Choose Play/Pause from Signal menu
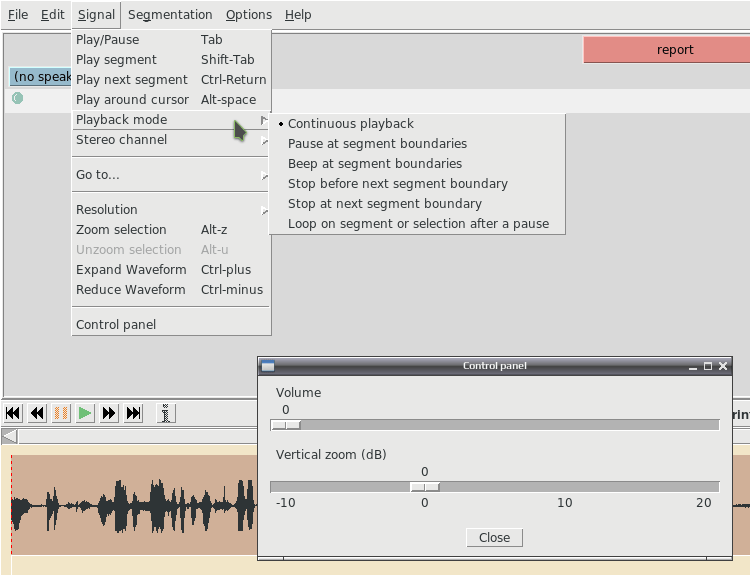Image resolution: width=750 pixels, height=575 pixels. [171, 40]
